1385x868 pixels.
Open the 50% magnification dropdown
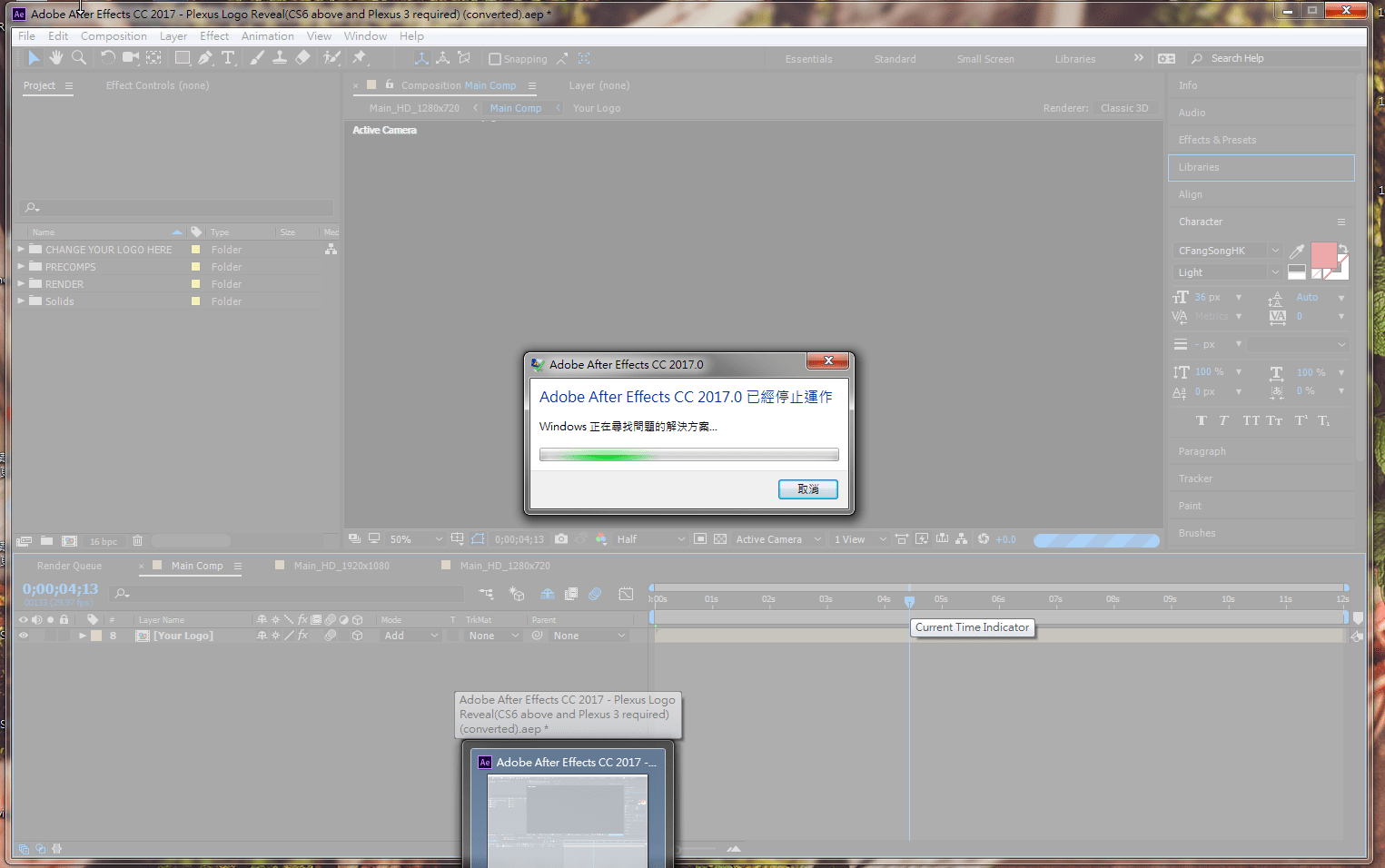[x=416, y=539]
